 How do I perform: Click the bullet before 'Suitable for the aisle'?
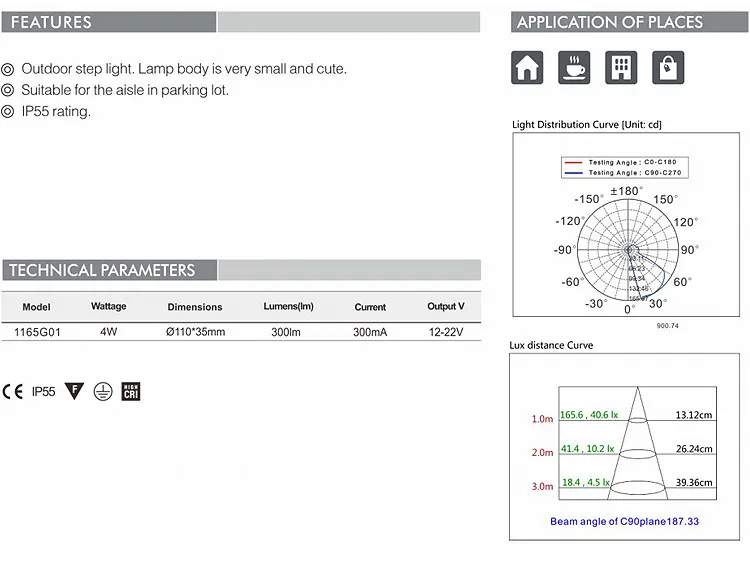(x=8, y=90)
